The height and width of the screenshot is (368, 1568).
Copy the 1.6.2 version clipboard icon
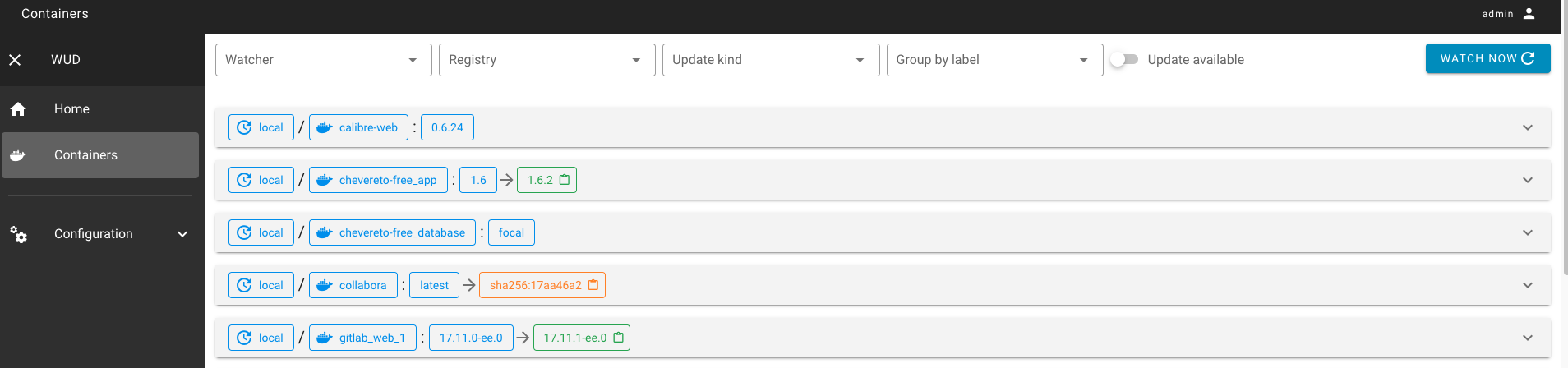click(x=565, y=180)
